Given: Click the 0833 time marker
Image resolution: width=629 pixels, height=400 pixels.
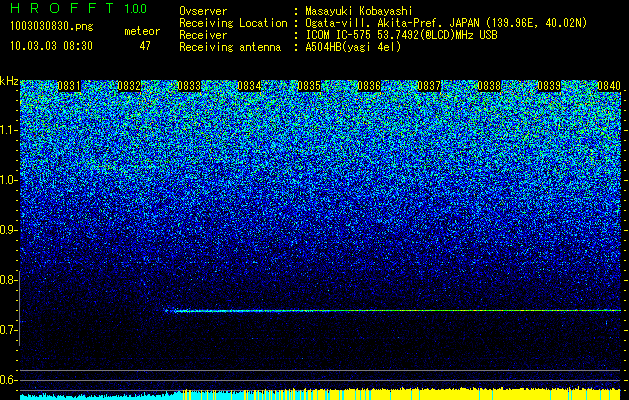Looking at the screenshot, I should point(189,86).
